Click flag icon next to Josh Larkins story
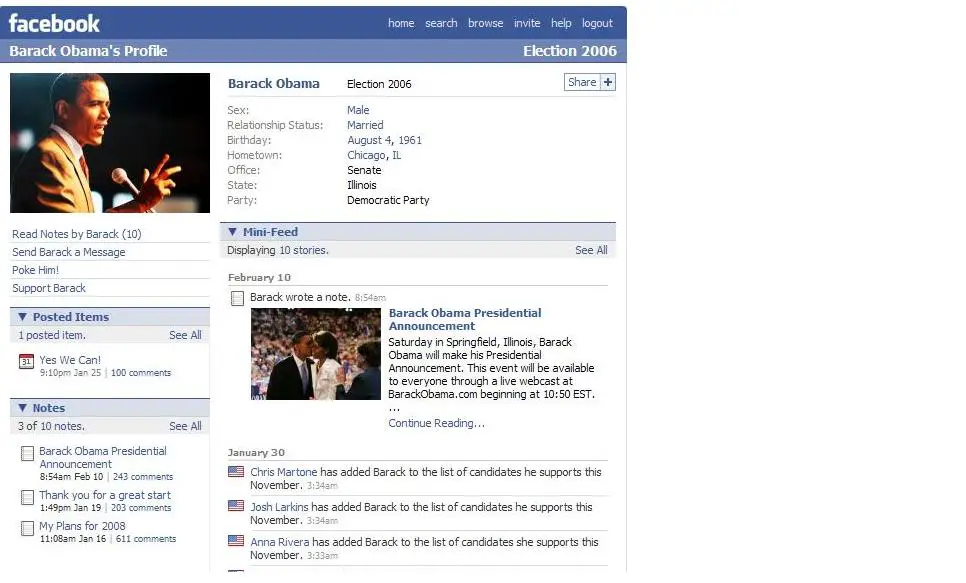Screen dimensions: 966x583 [236, 505]
